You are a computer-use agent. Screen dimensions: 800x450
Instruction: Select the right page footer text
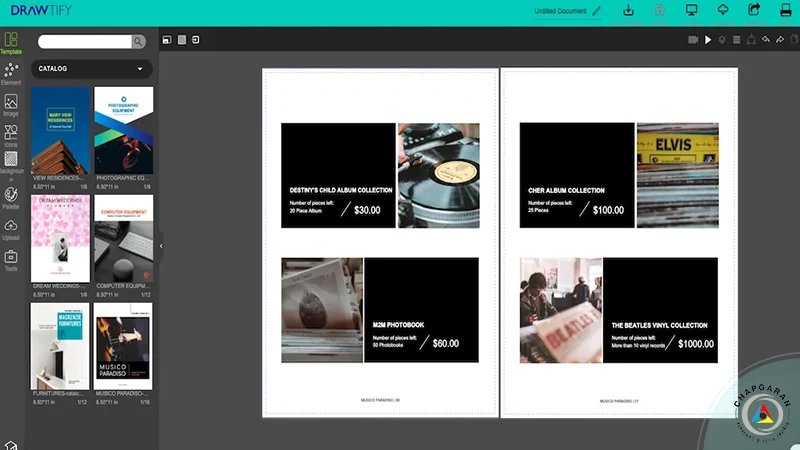619,401
